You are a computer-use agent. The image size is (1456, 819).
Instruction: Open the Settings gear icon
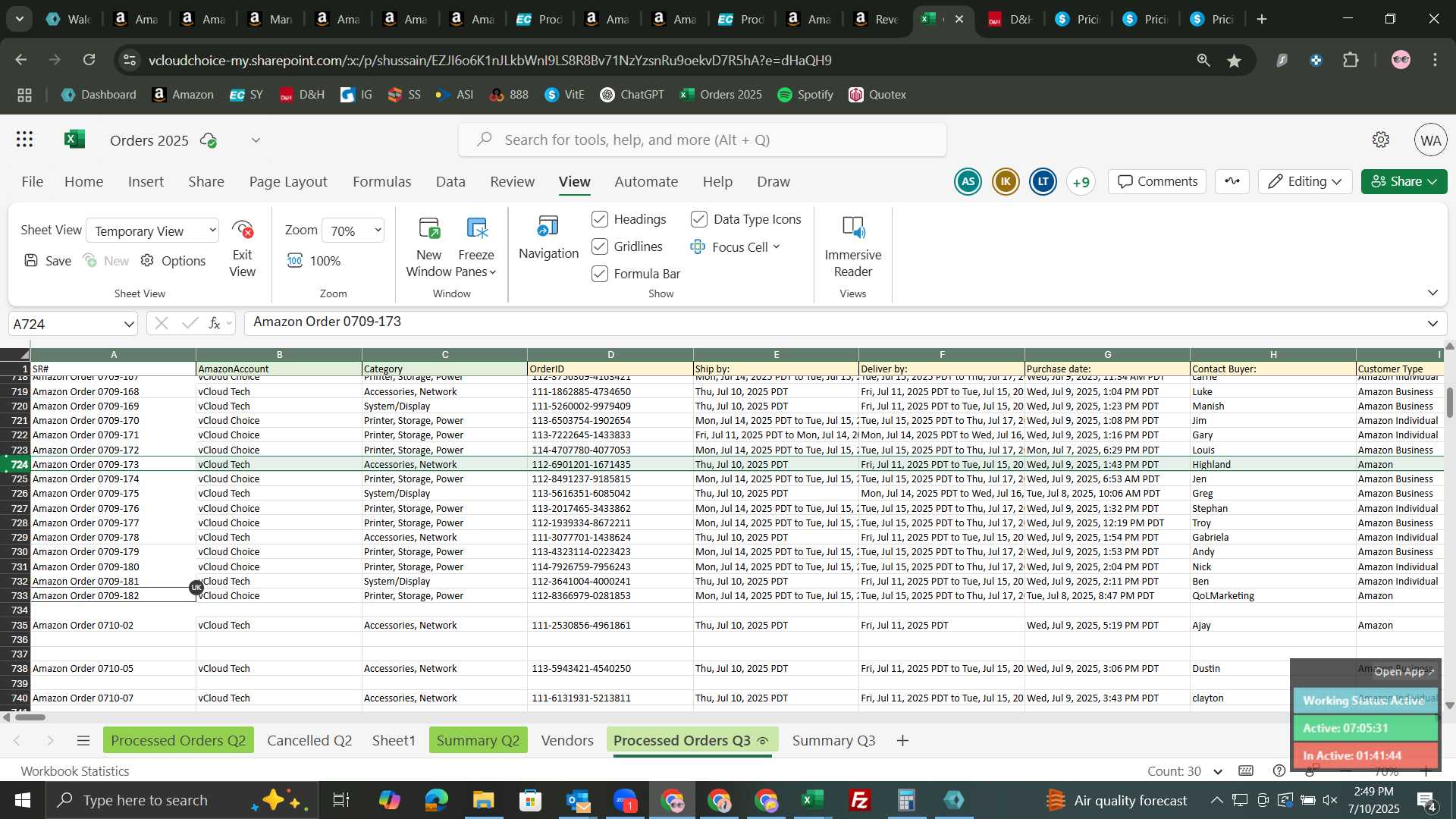pos(1381,140)
